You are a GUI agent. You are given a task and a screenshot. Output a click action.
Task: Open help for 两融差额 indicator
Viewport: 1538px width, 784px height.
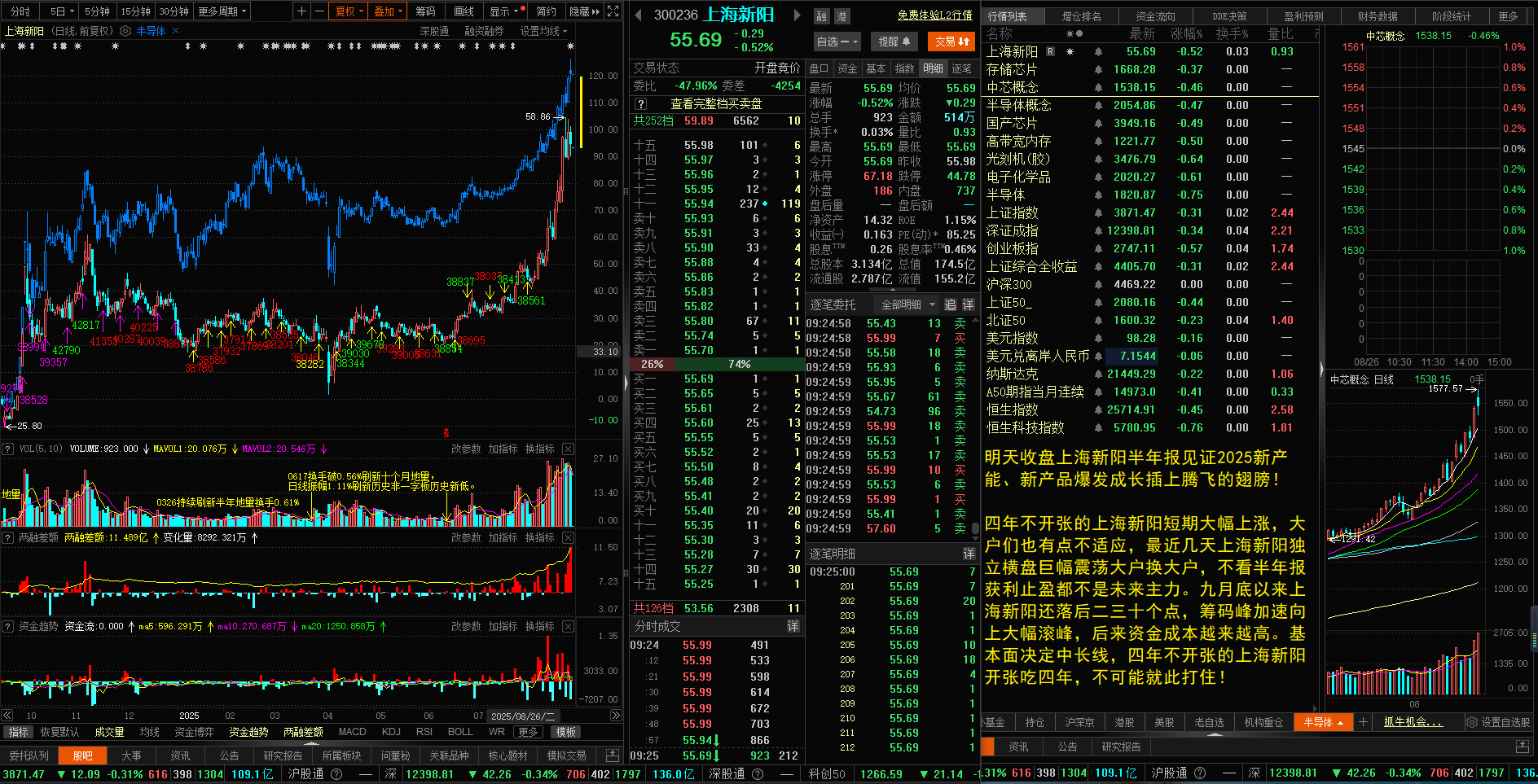(8, 537)
